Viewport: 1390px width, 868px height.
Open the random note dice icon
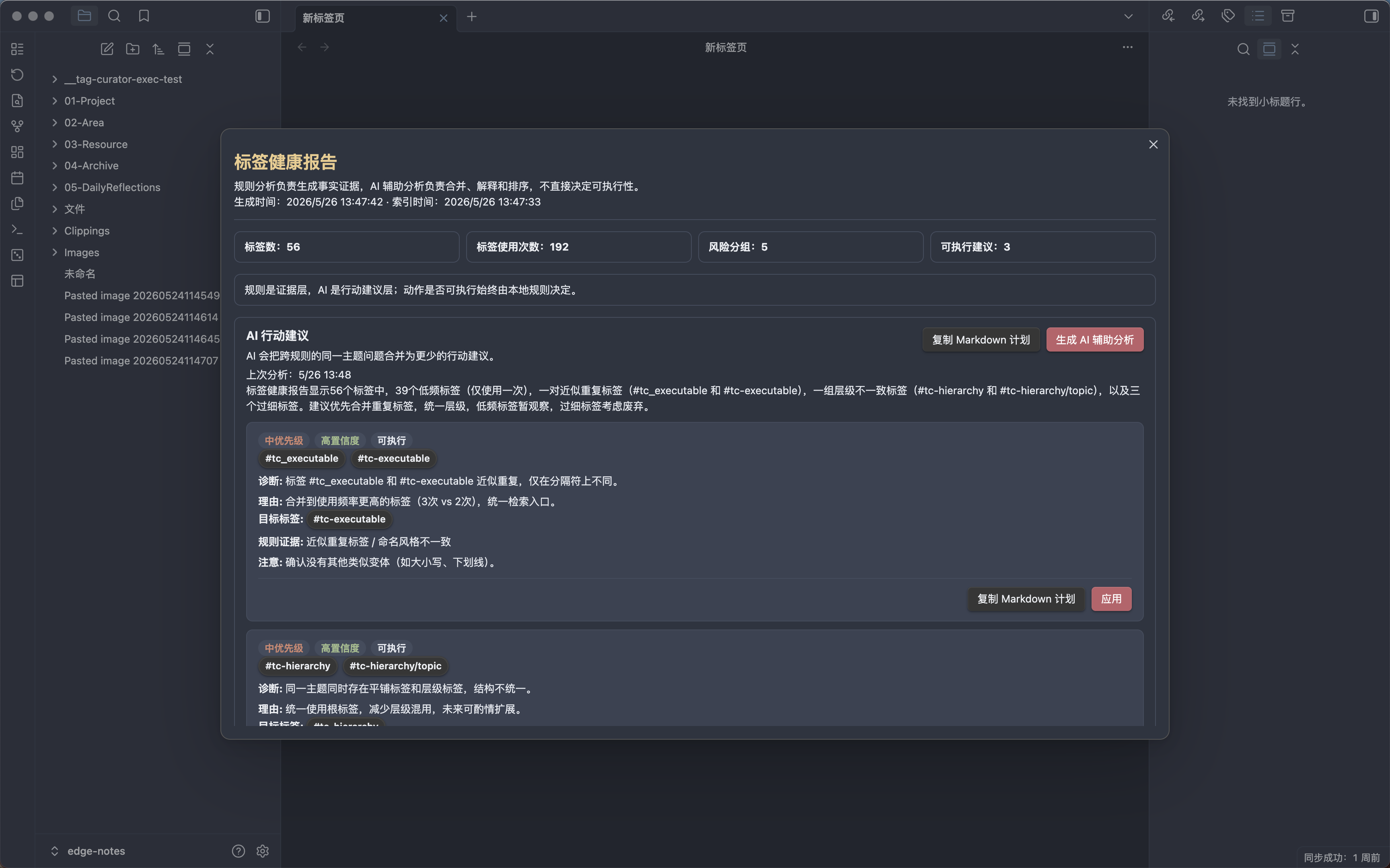click(x=17, y=255)
